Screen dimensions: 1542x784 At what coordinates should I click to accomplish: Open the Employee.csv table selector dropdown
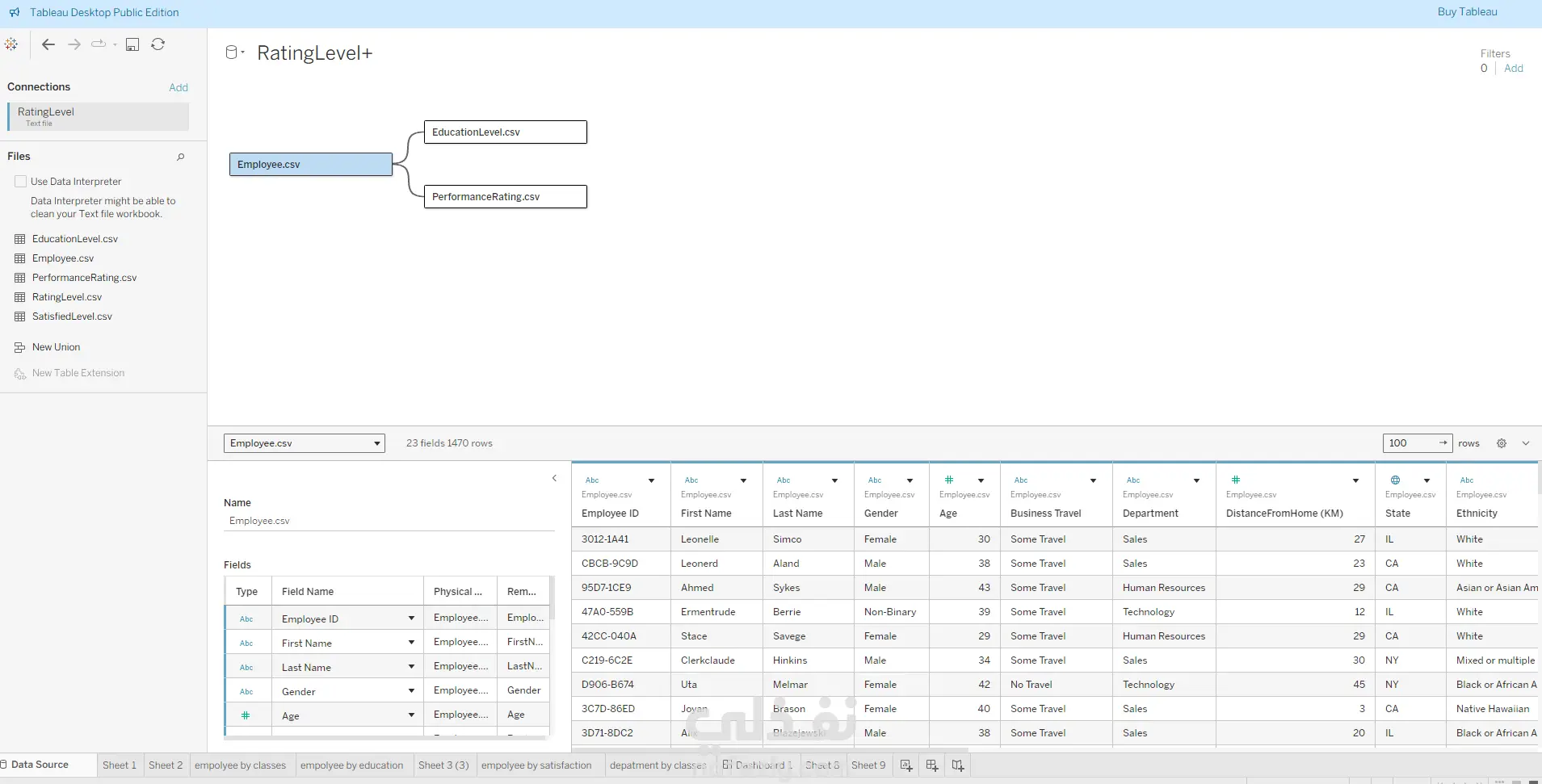[304, 443]
